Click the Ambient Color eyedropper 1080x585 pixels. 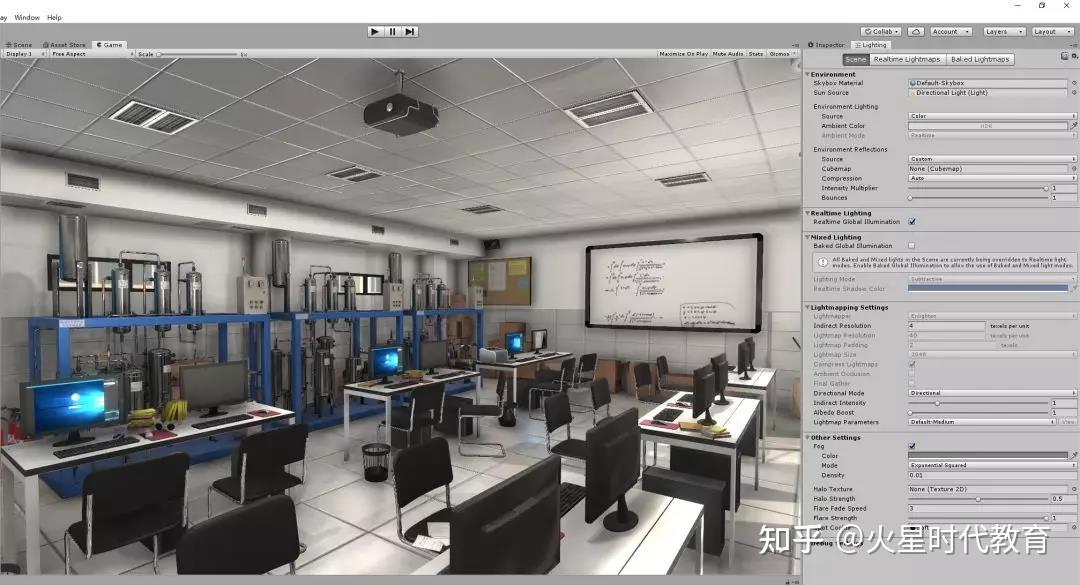[1072, 126]
